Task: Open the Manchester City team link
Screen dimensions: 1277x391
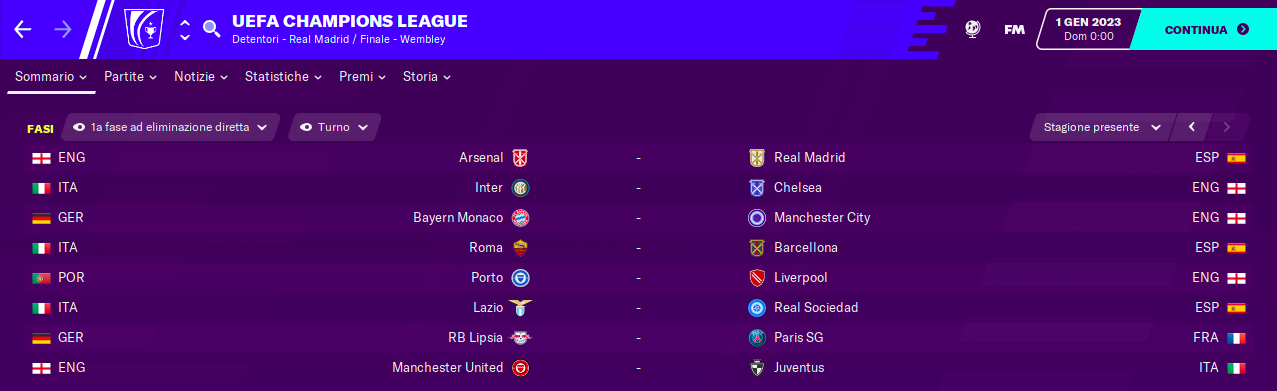Action: tap(822, 218)
